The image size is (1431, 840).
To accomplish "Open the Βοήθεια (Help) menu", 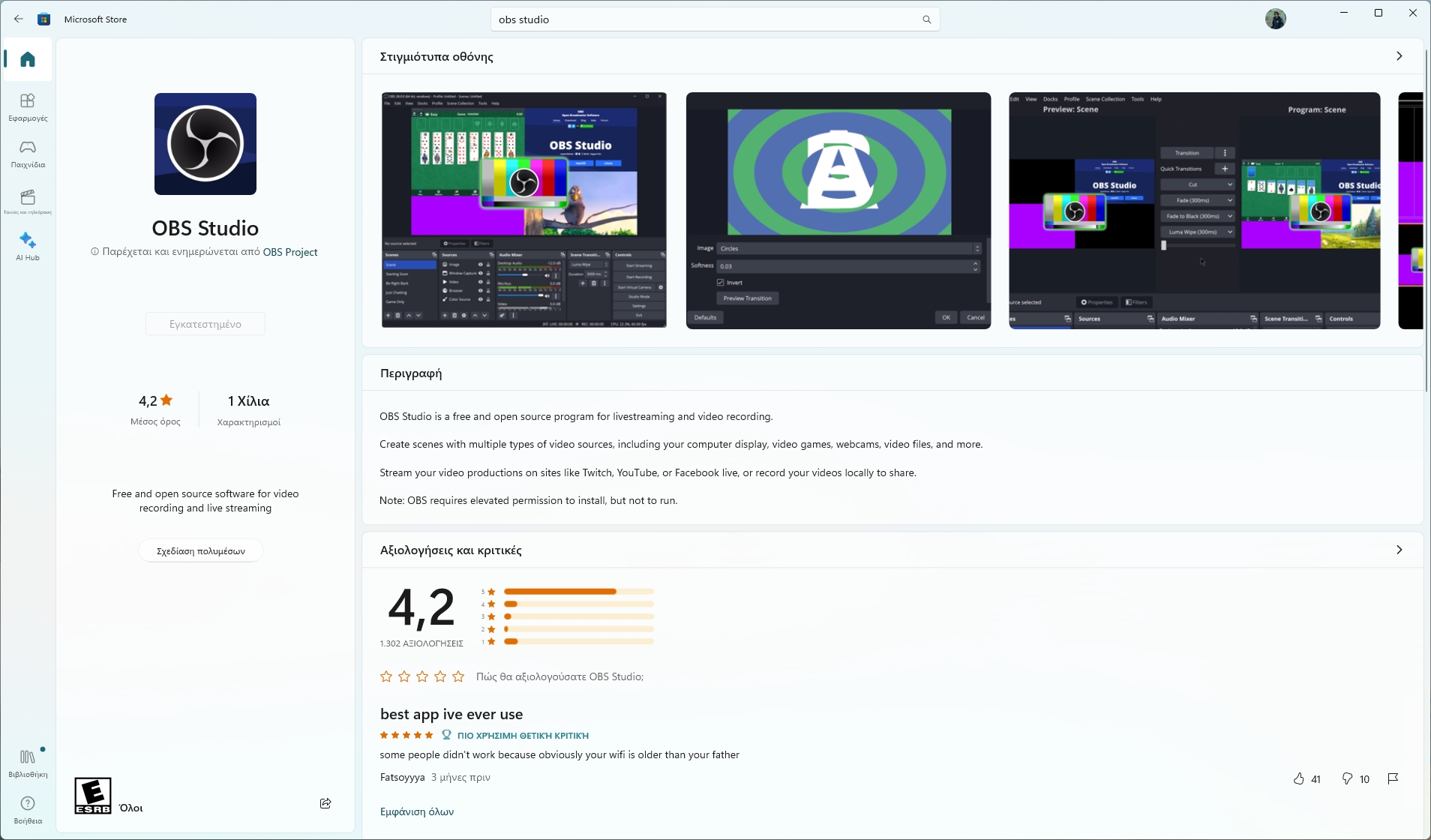I will click(x=28, y=808).
